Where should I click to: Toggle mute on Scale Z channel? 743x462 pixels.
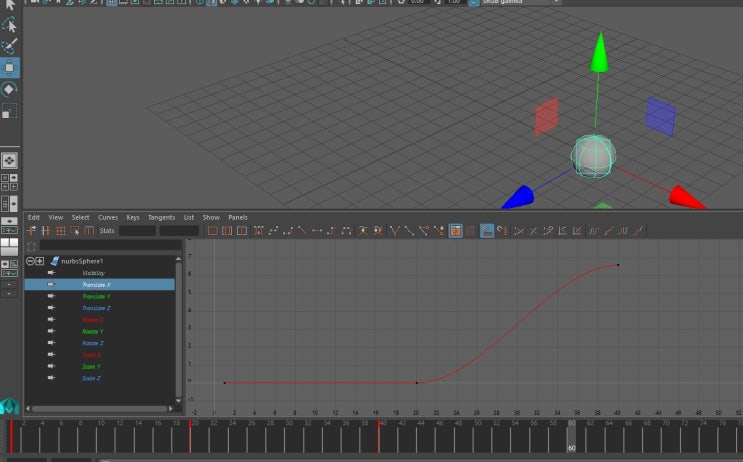tap(51, 378)
